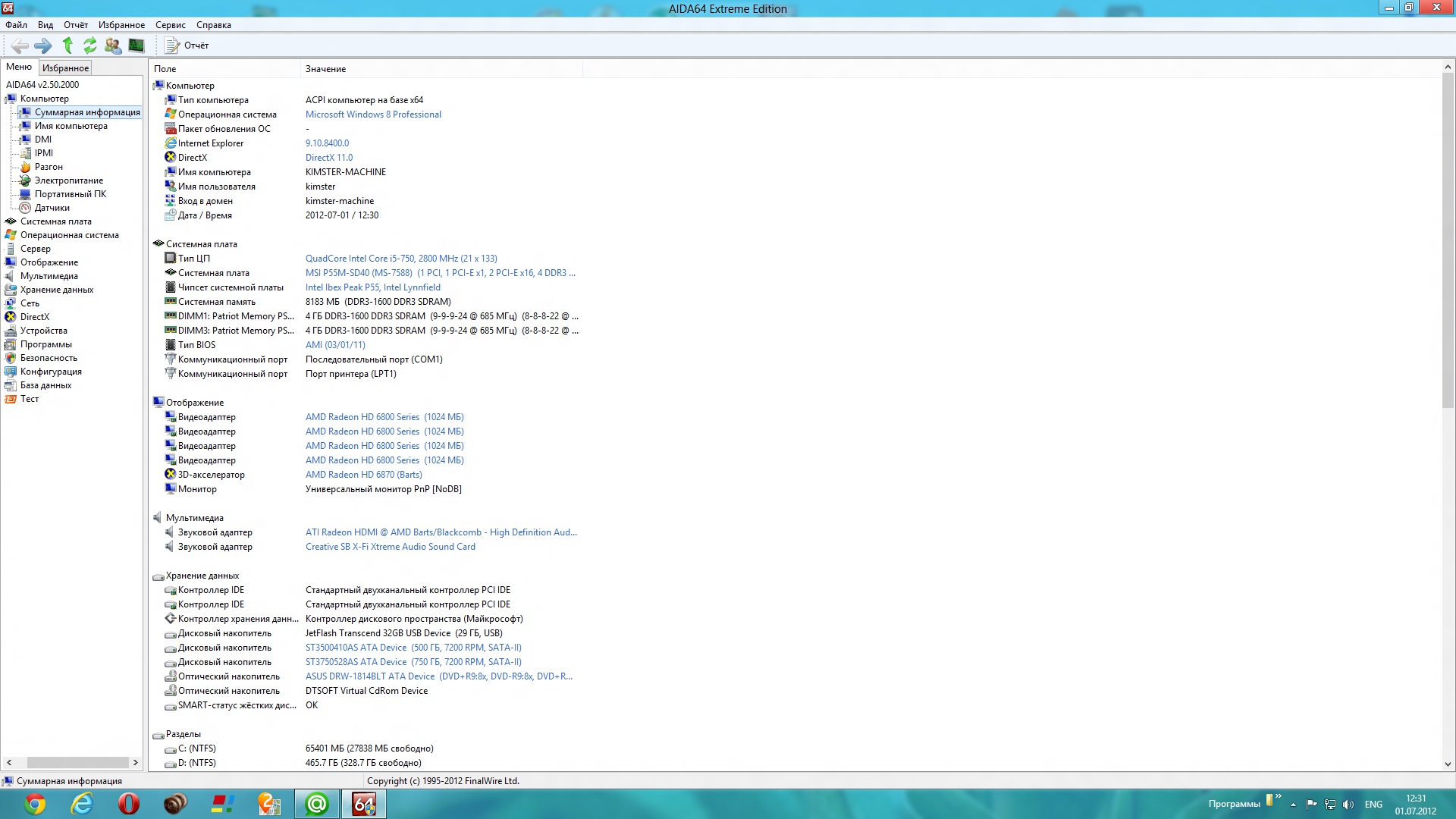Select Сервер in the sidebar tree

[35, 249]
